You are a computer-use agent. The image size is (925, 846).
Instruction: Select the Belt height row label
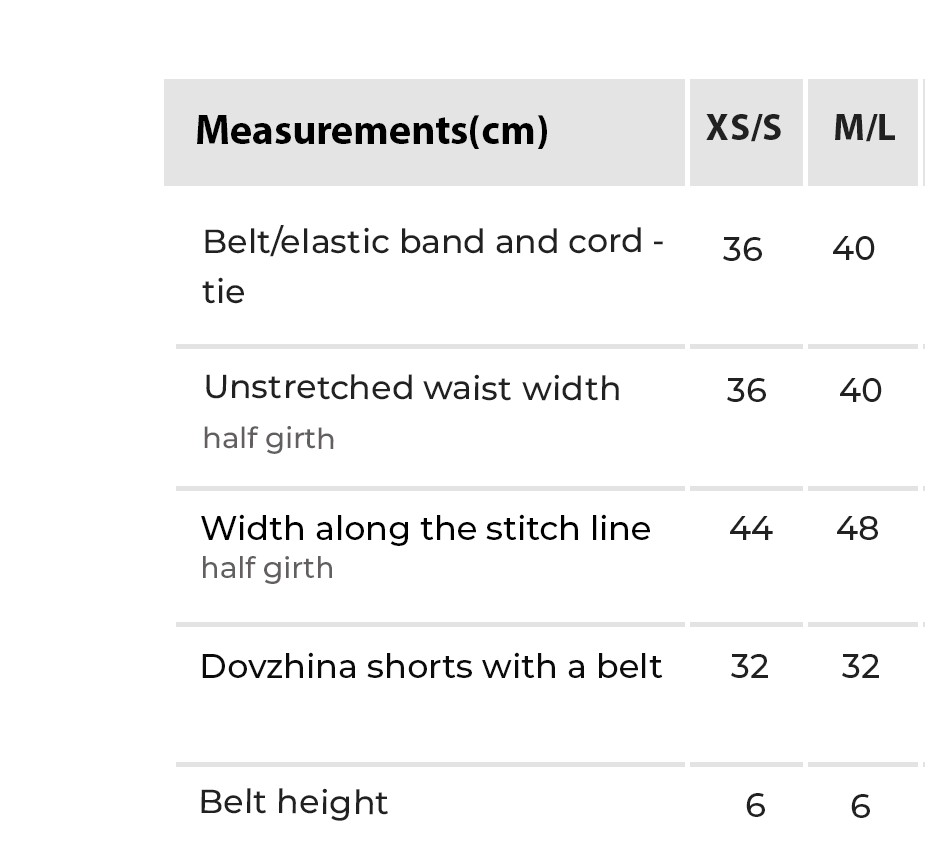tap(293, 802)
